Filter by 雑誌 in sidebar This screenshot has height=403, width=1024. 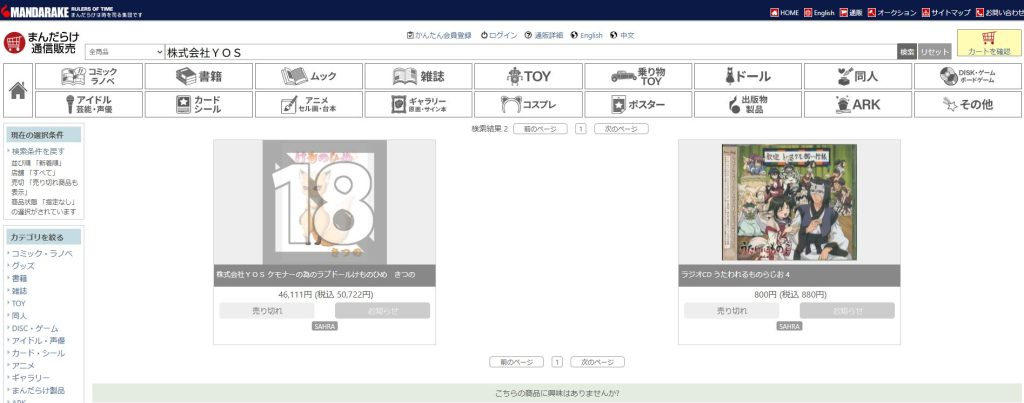20,291
